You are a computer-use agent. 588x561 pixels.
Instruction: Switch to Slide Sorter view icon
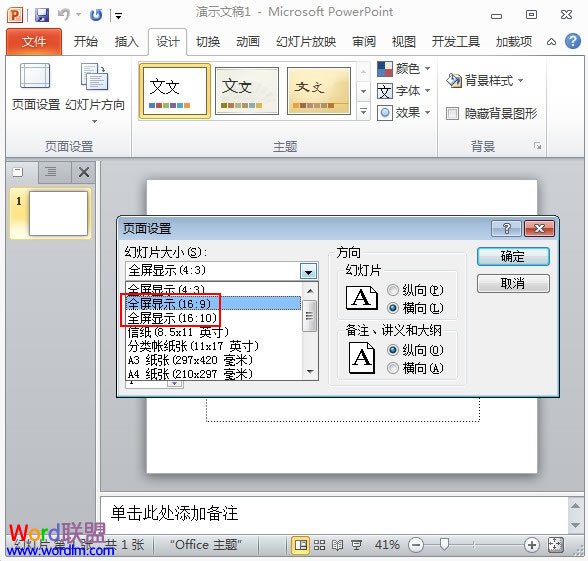tap(320, 544)
